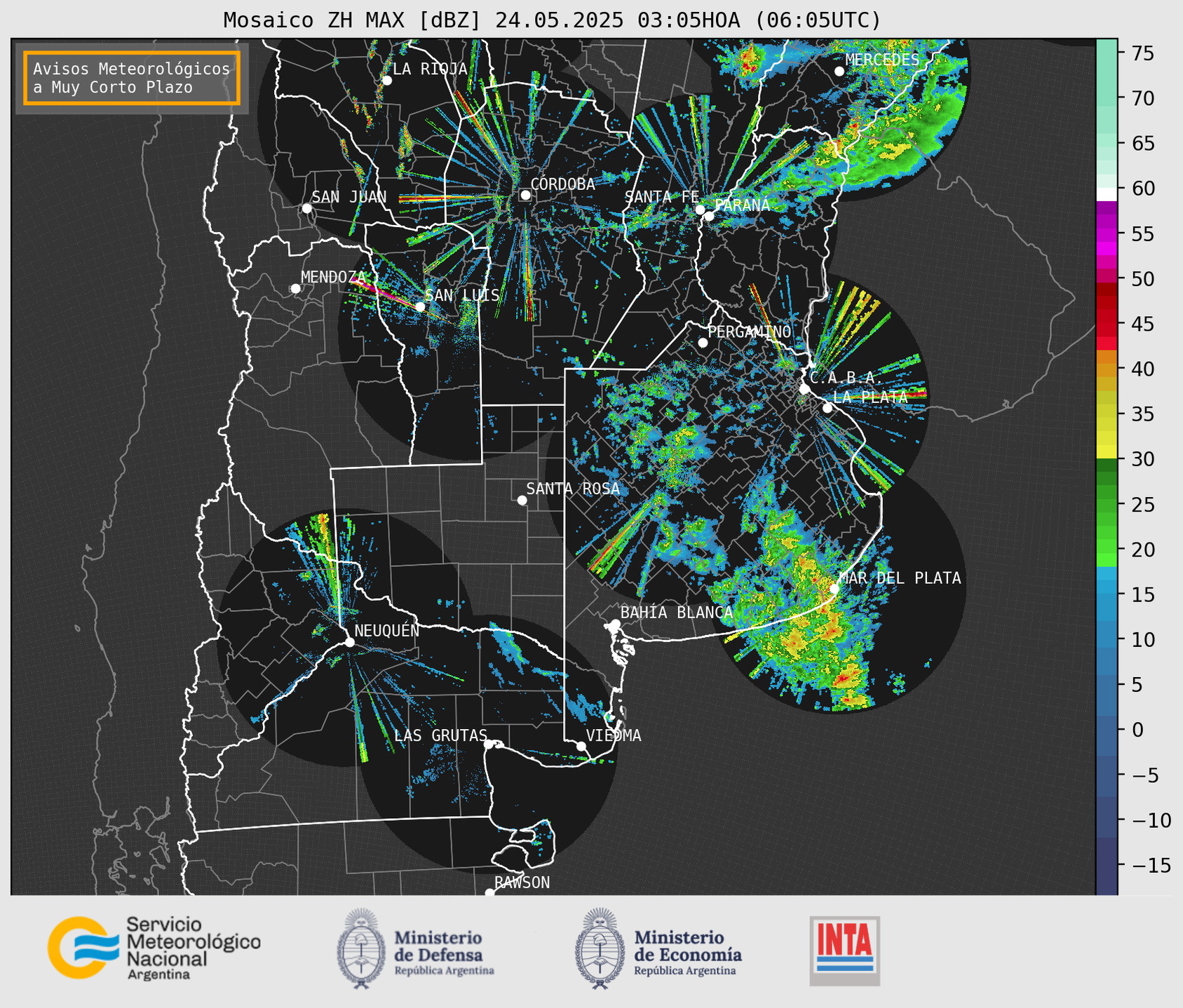Click the LA RIOJA city marker dot
The width and height of the screenshot is (1183, 1008).
[x=386, y=81]
